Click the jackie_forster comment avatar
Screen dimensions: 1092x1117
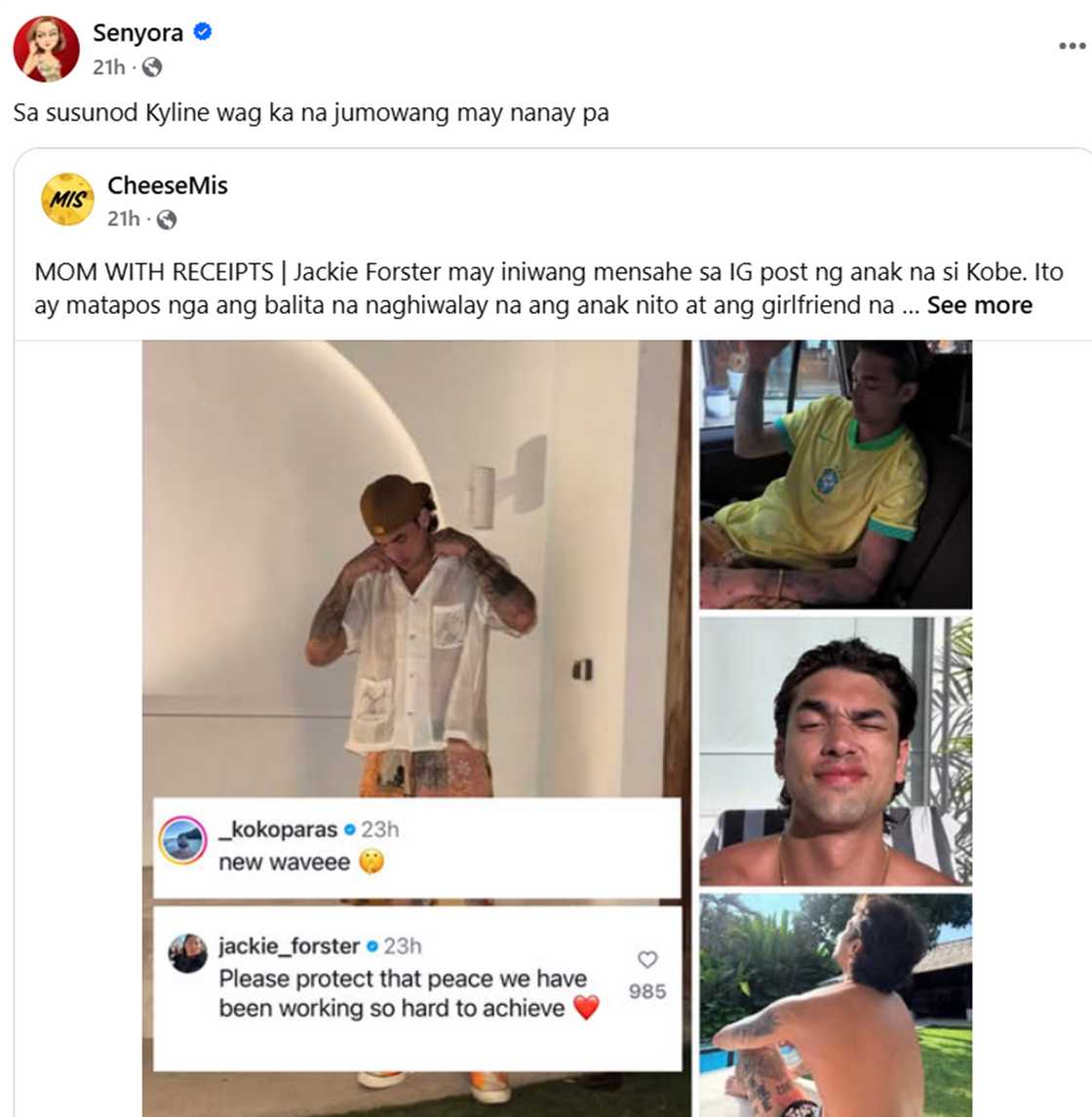coord(187,953)
